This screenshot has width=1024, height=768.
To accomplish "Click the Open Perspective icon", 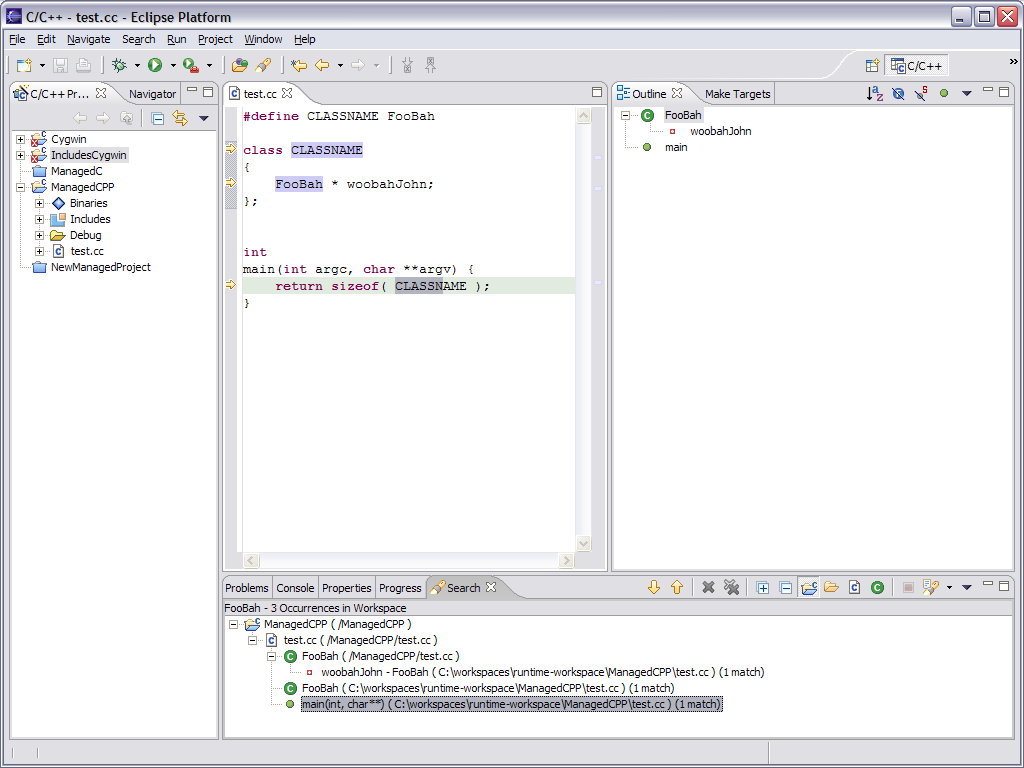I will coord(872,66).
